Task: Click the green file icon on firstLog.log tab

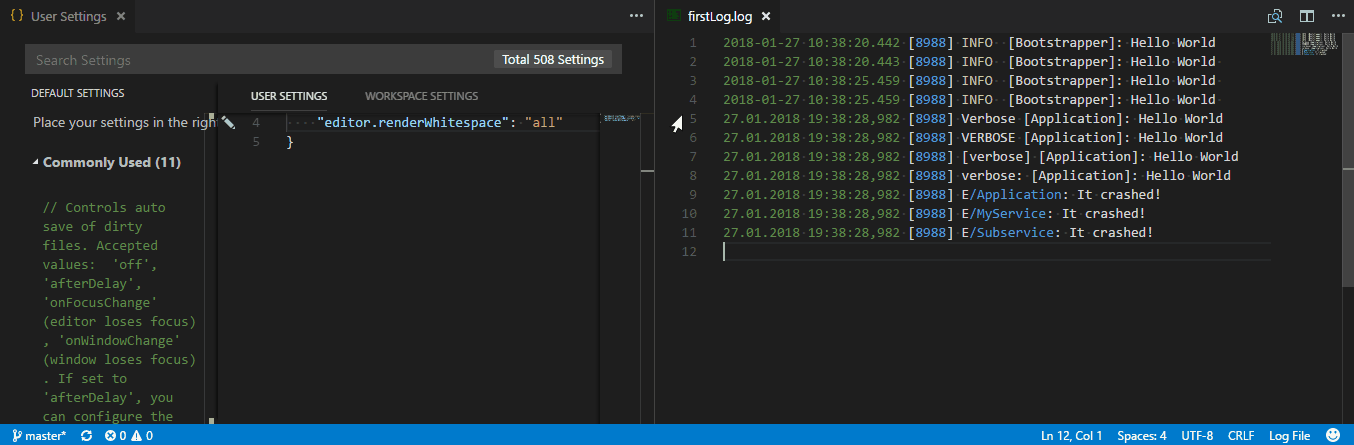Action: pyautogui.click(x=674, y=16)
